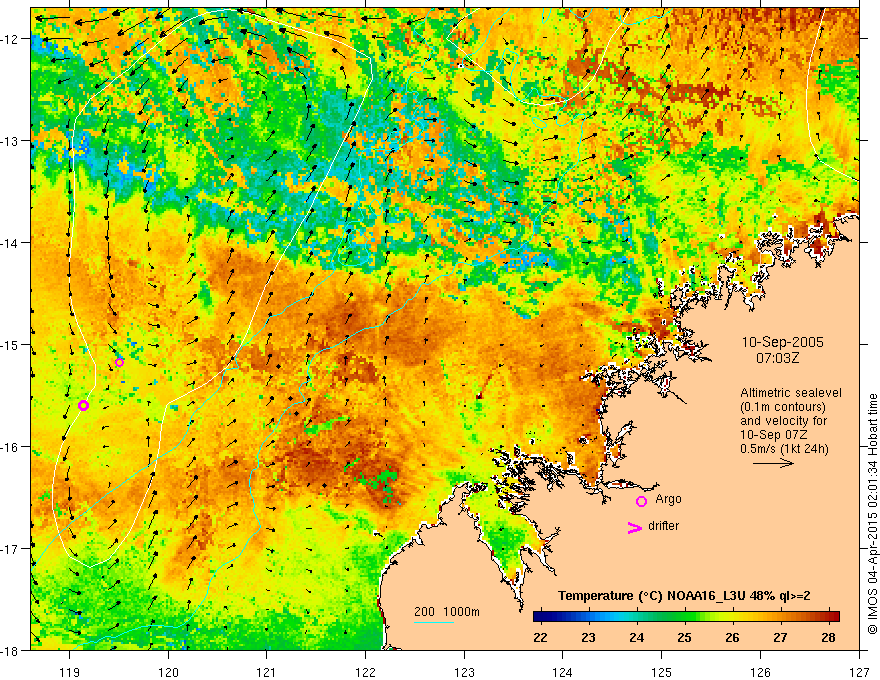Screen dimensions: 880x680
Task: Click colorbar tick label 27
Action: pos(780,637)
